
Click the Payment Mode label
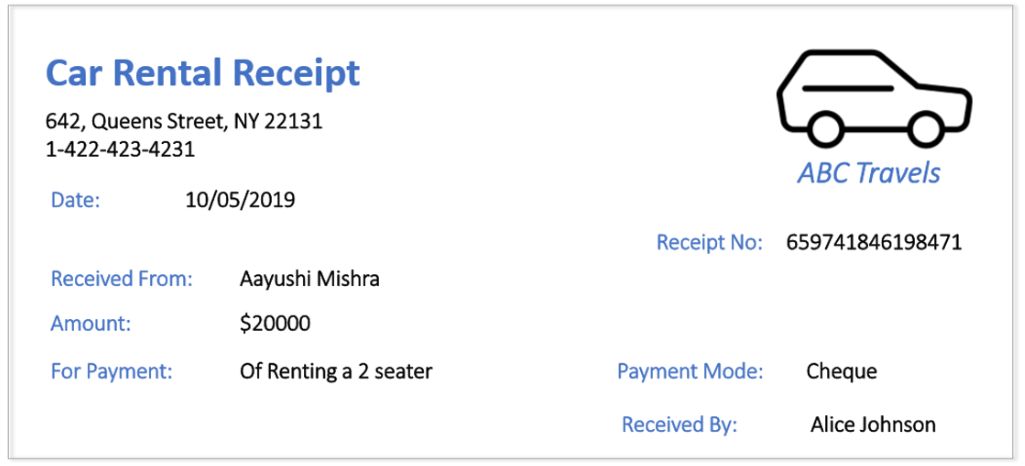(690, 372)
